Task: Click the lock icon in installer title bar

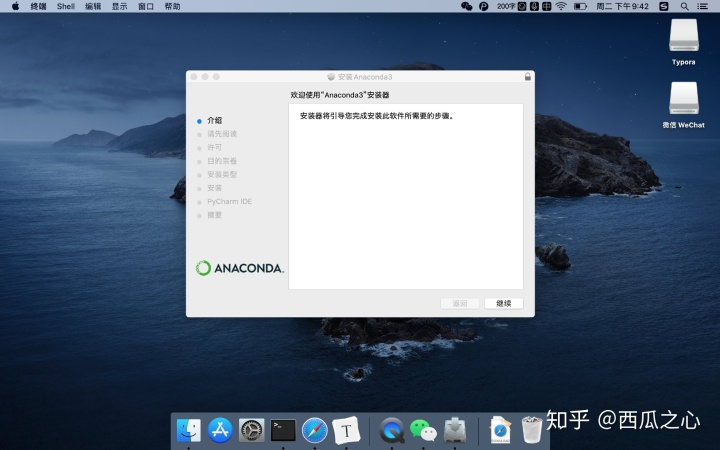Action: pyautogui.click(x=528, y=77)
